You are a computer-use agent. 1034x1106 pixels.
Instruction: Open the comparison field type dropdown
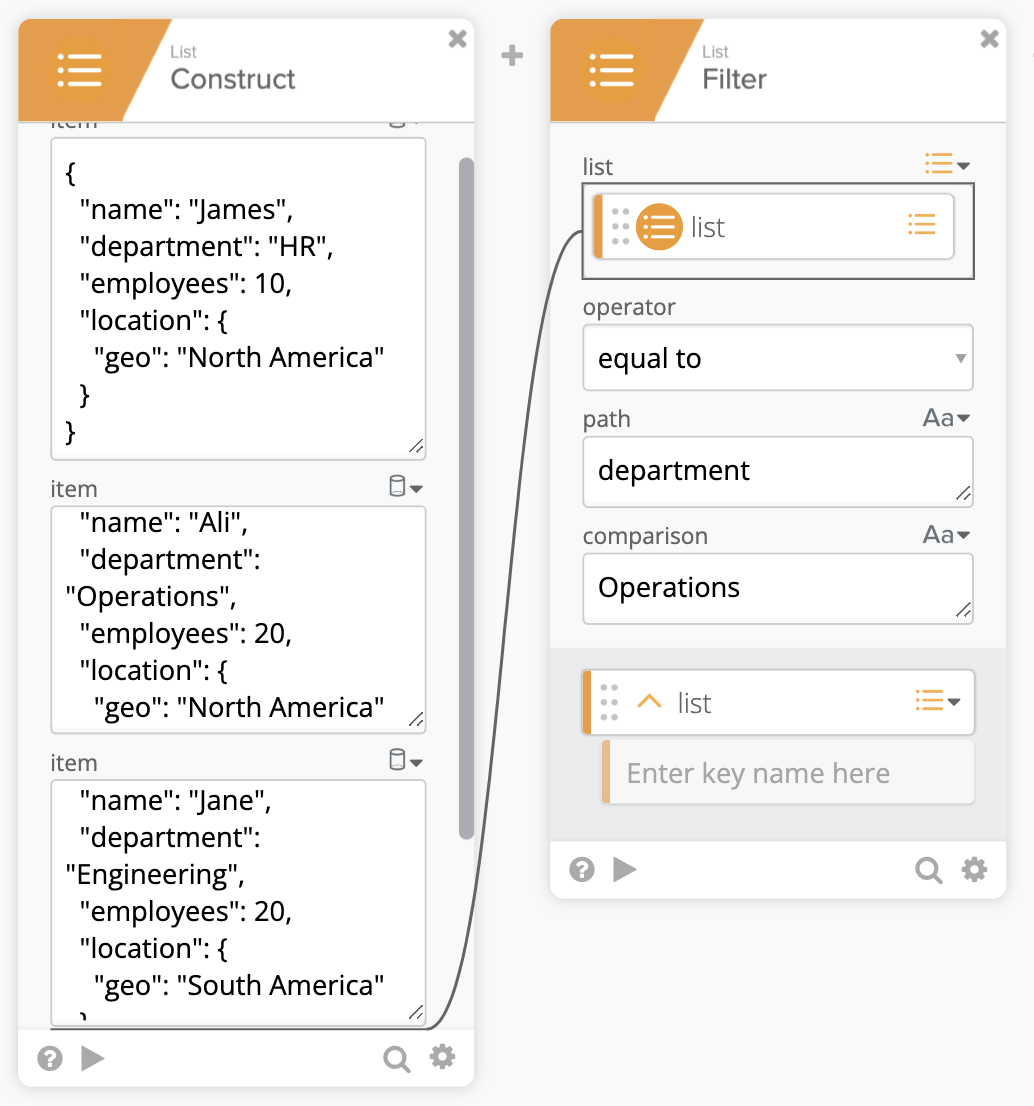(946, 536)
